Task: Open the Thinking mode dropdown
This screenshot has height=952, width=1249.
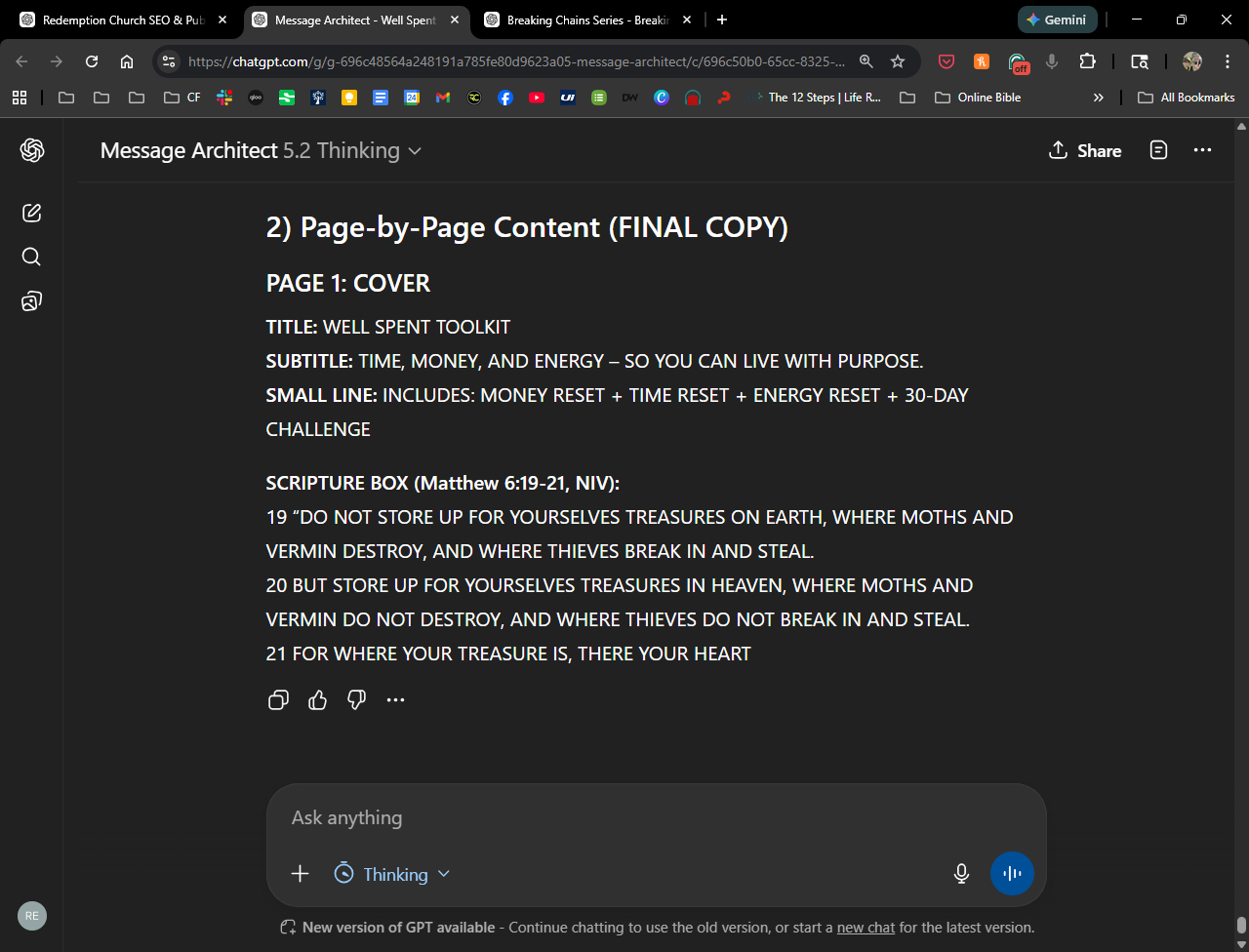Action: (x=393, y=874)
